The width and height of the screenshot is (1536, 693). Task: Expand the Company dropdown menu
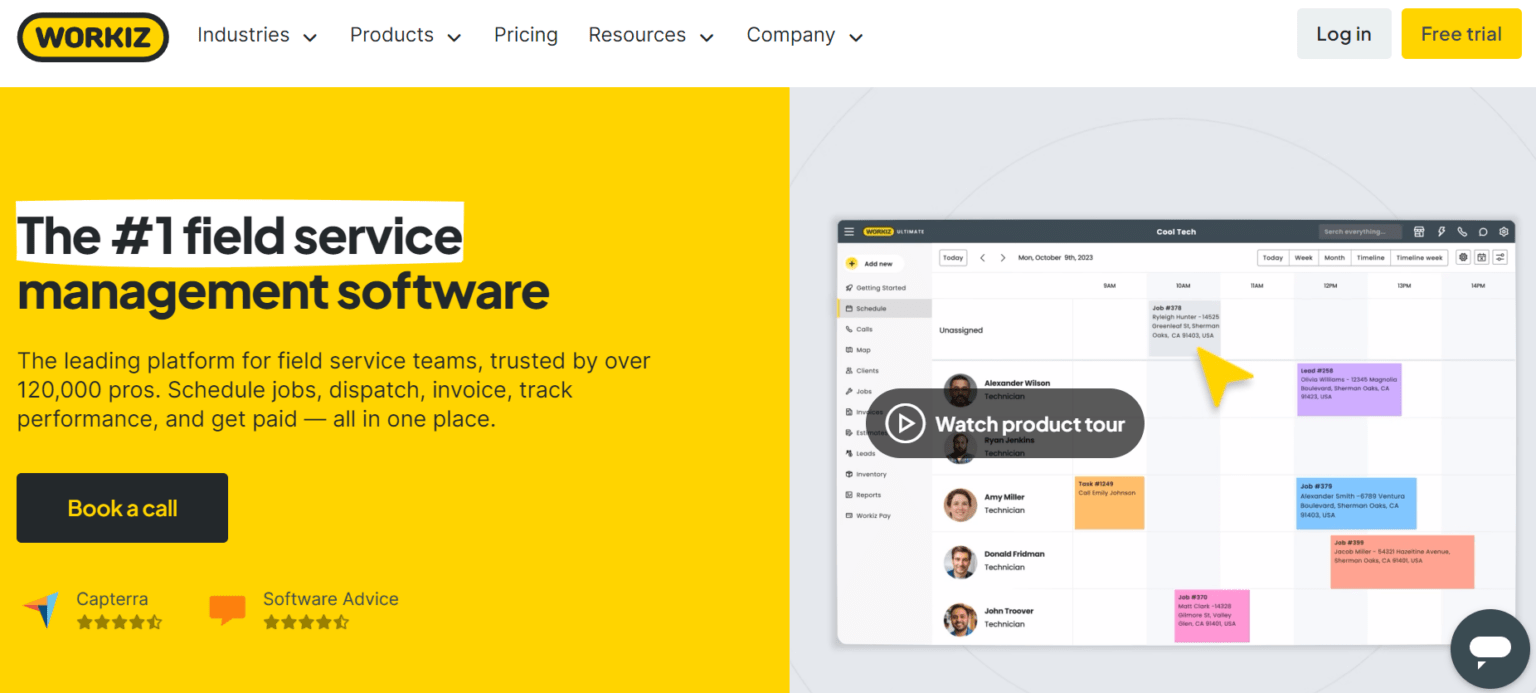804,35
